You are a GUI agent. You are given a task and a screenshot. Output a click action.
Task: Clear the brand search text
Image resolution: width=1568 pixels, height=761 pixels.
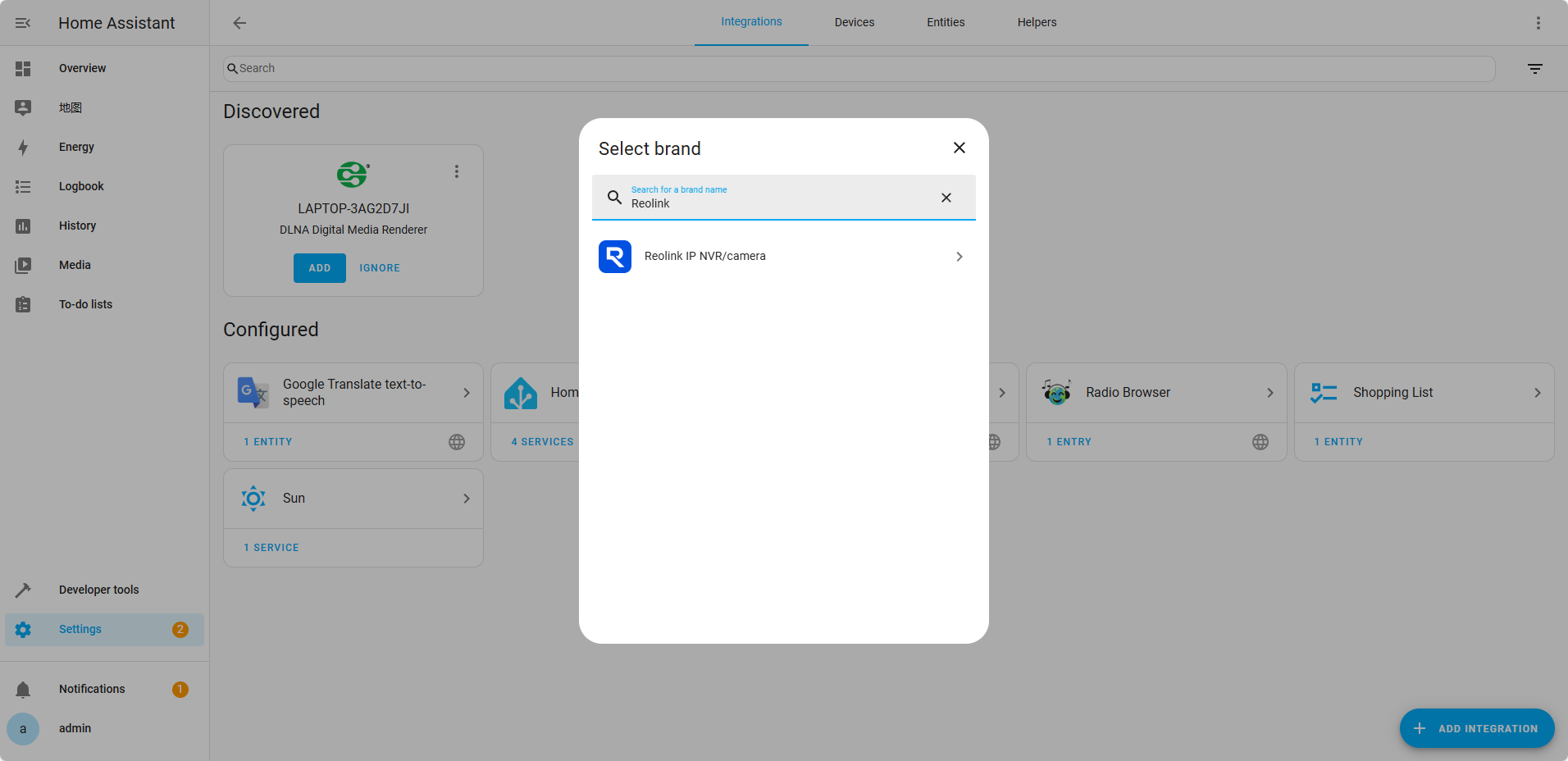tap(946, 198)
